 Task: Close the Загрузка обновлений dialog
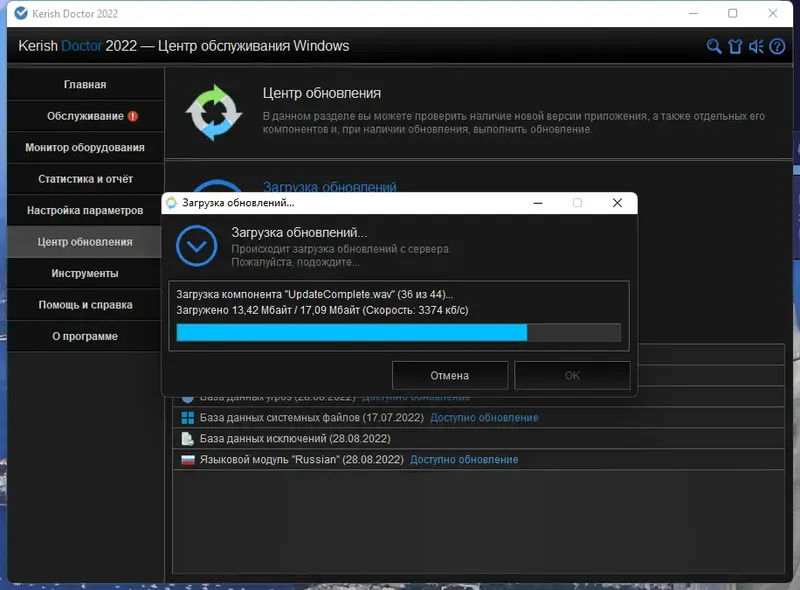617,203
